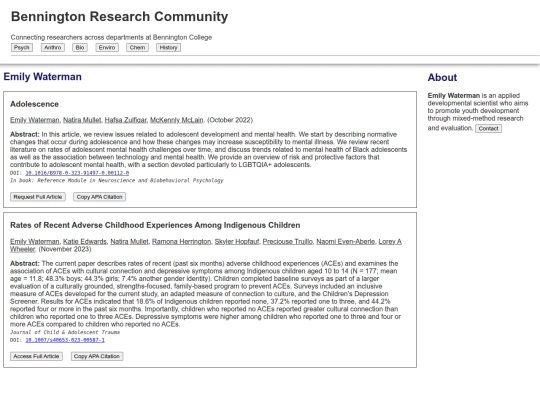
Task: Open Lorey A Wheeler author link
Action: [390, 241]
